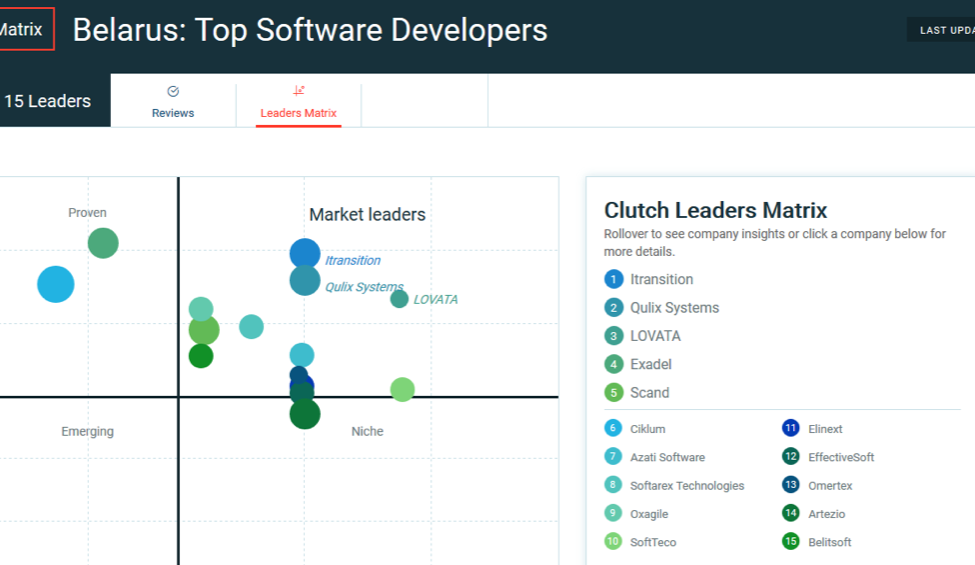Click the Leaders Matrix tab chart icon
The height and width of the screenshot is (565, 975).
tap(298, 91)
